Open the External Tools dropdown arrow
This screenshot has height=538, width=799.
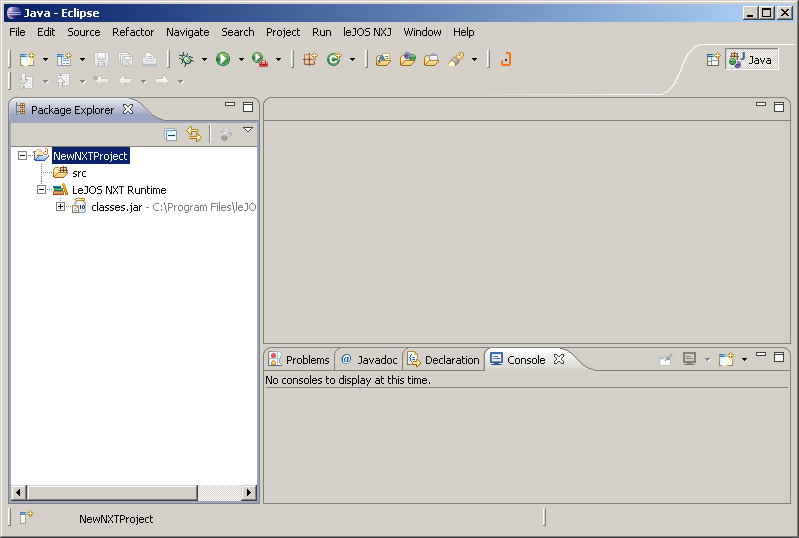point(278,60)
